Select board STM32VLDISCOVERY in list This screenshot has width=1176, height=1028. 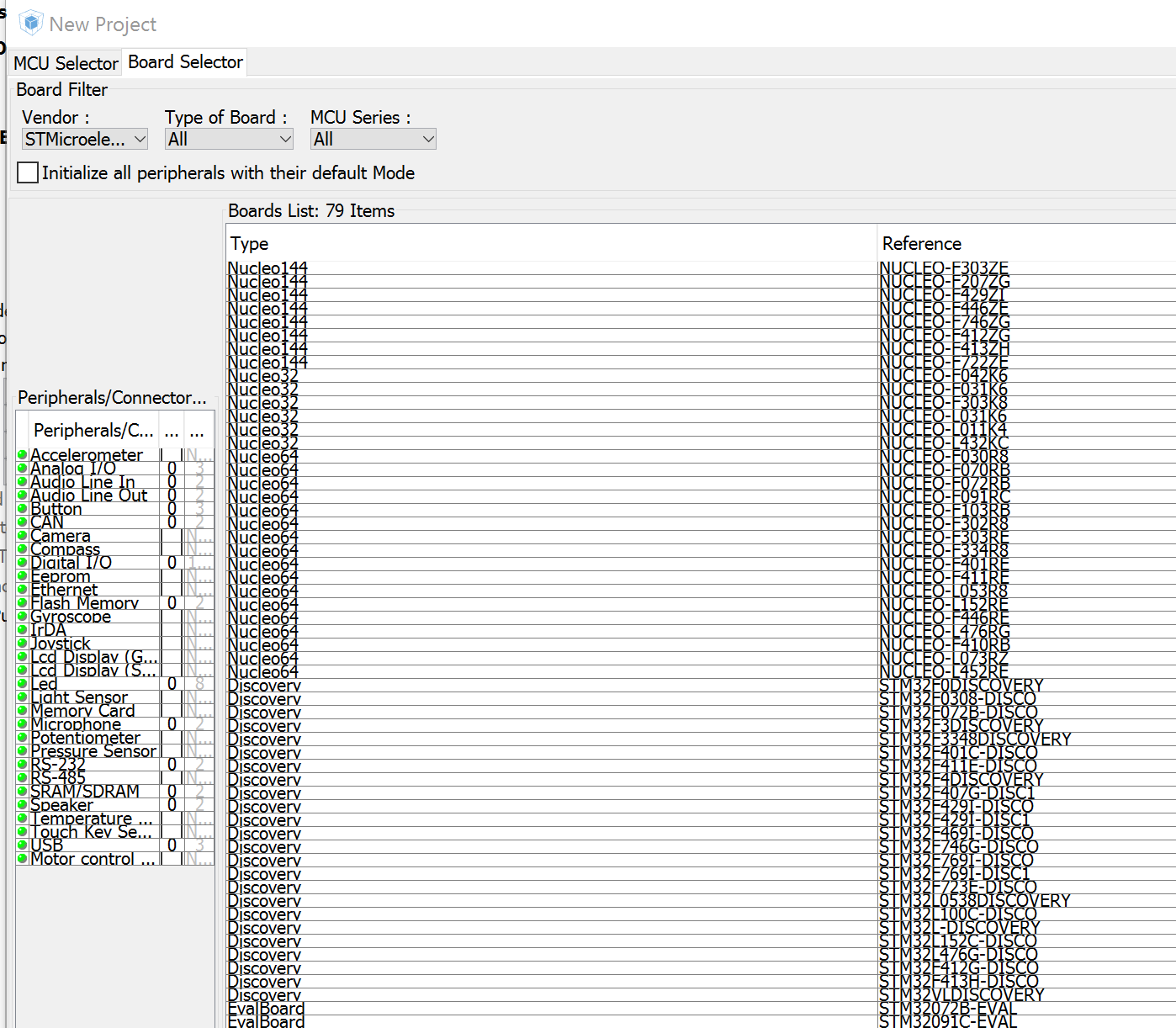click(x=702, y=995)
